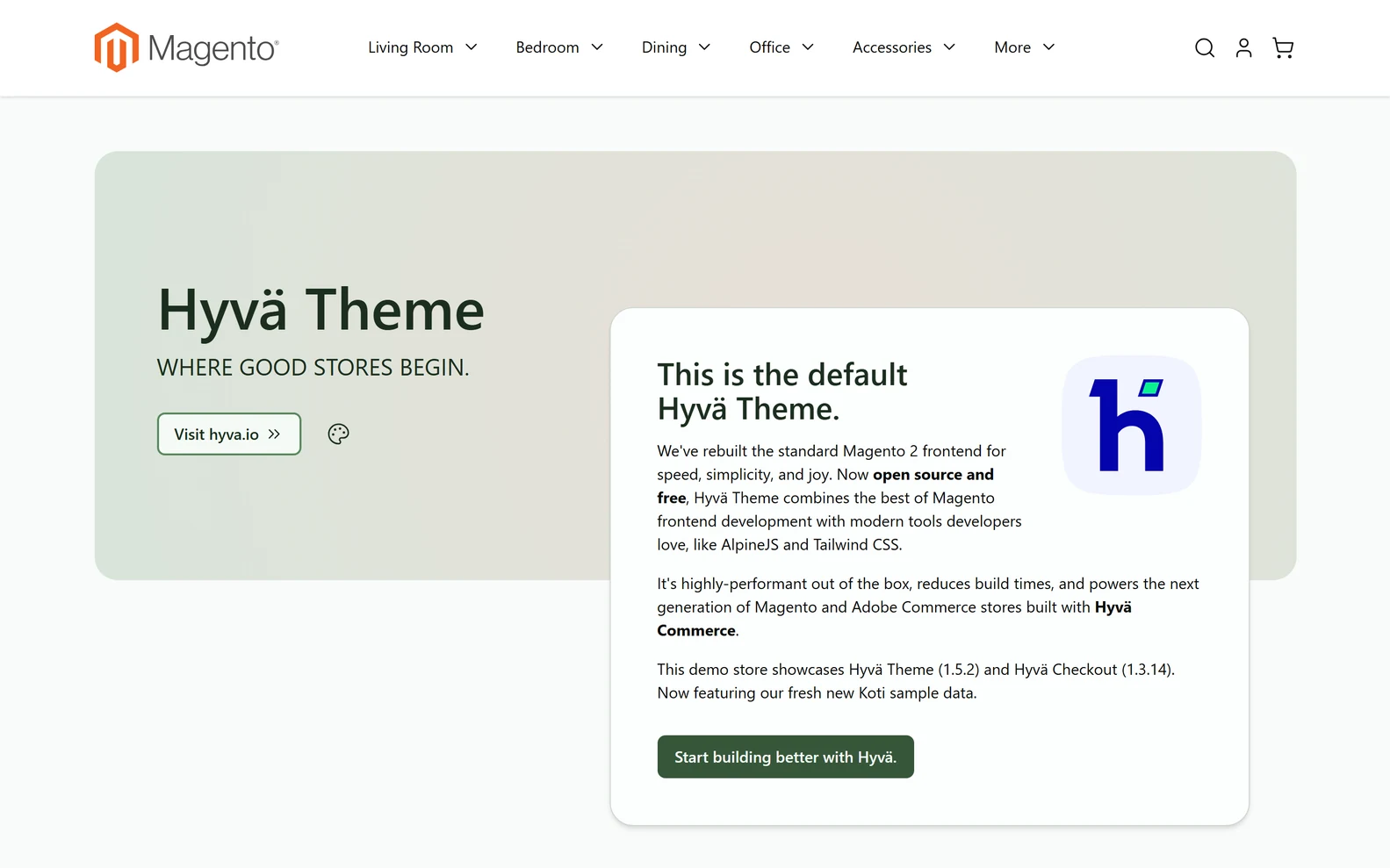The image size is (1390, 868).
Task: Expand the Accessories menu chevron
Action: point(949,47)
